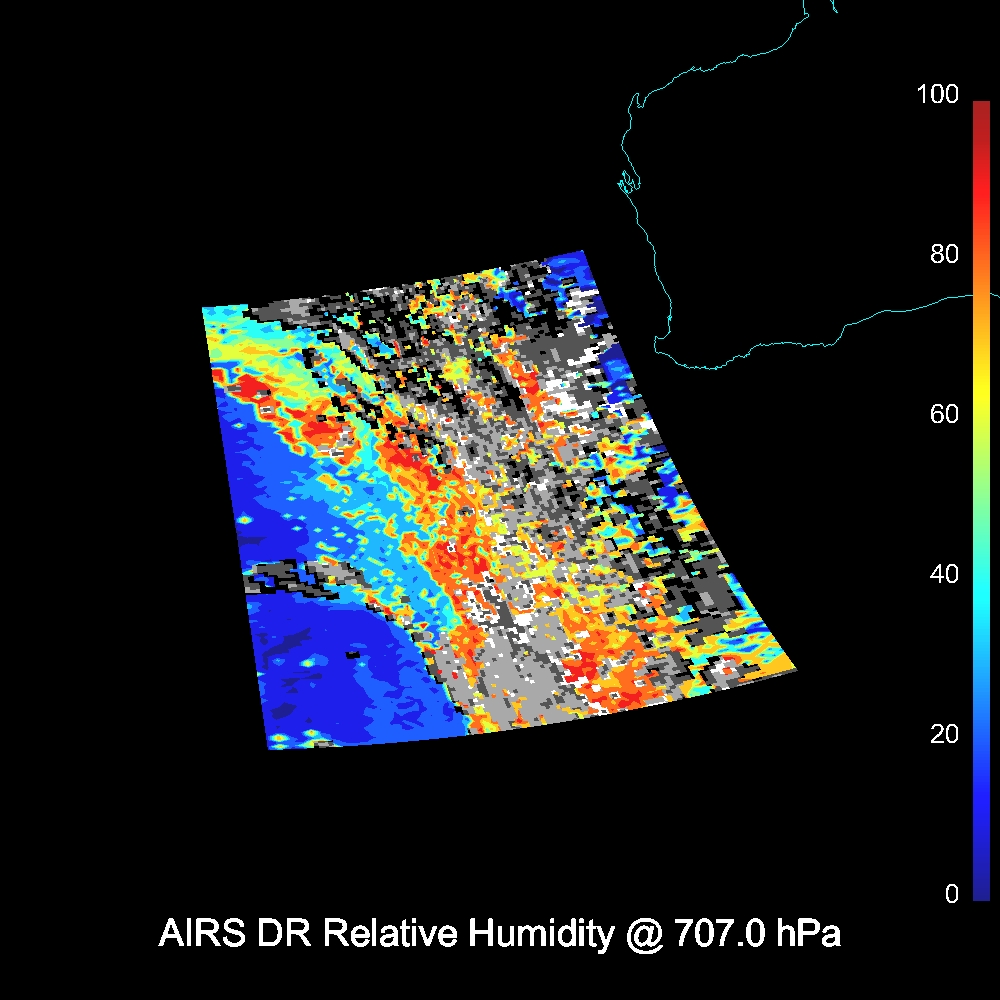Click the 80 tick label on colorbar
Image resolution: width=1000 pixels, height=1000 pixels.
(943, 254)
